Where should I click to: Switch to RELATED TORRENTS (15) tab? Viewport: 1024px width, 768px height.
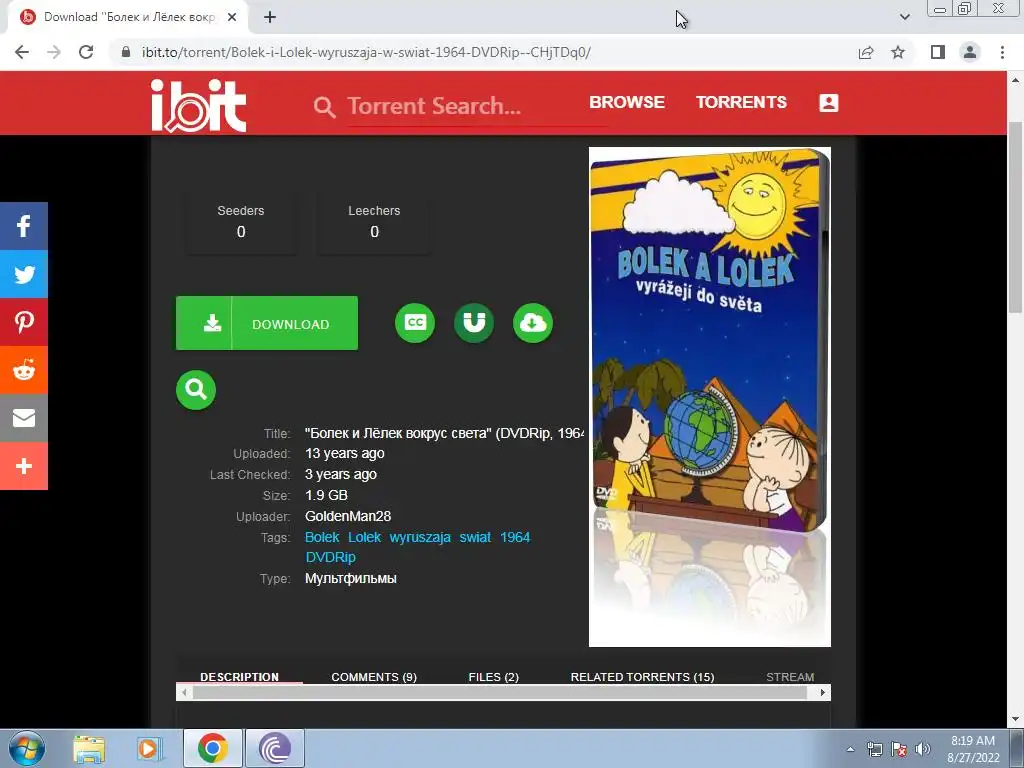(x=642, y=677)
